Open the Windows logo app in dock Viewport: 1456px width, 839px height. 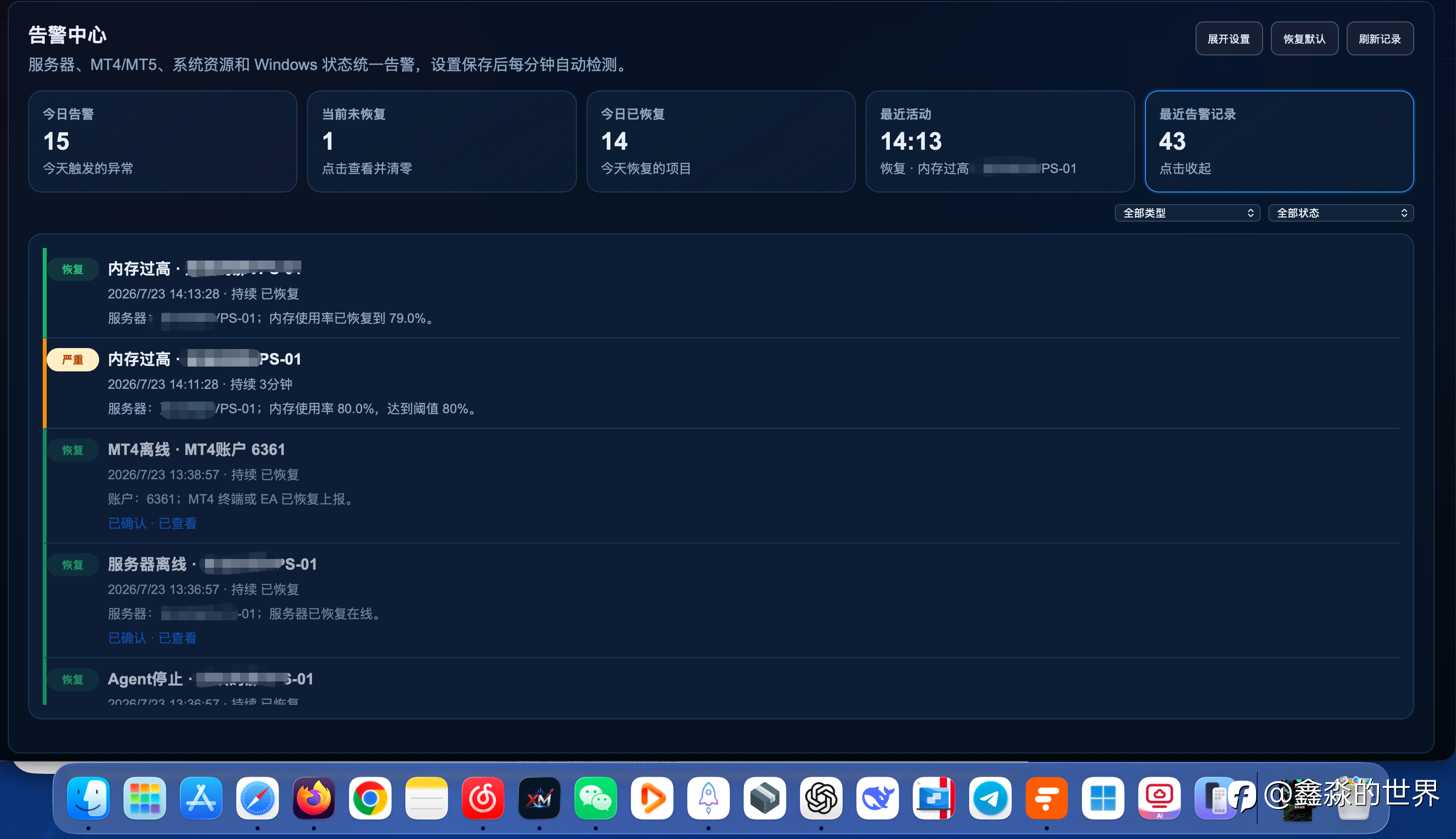click(x=1103, y=798)
